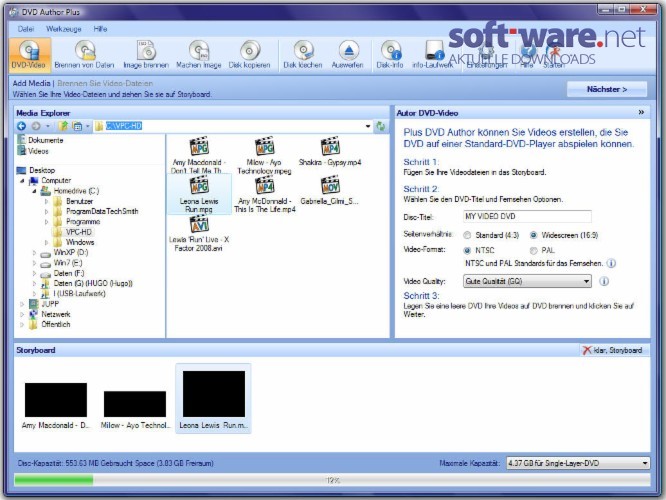Select the DVD-Video toolbar icon
Viewport: 666px width, 500px height.
pos(29,54)
